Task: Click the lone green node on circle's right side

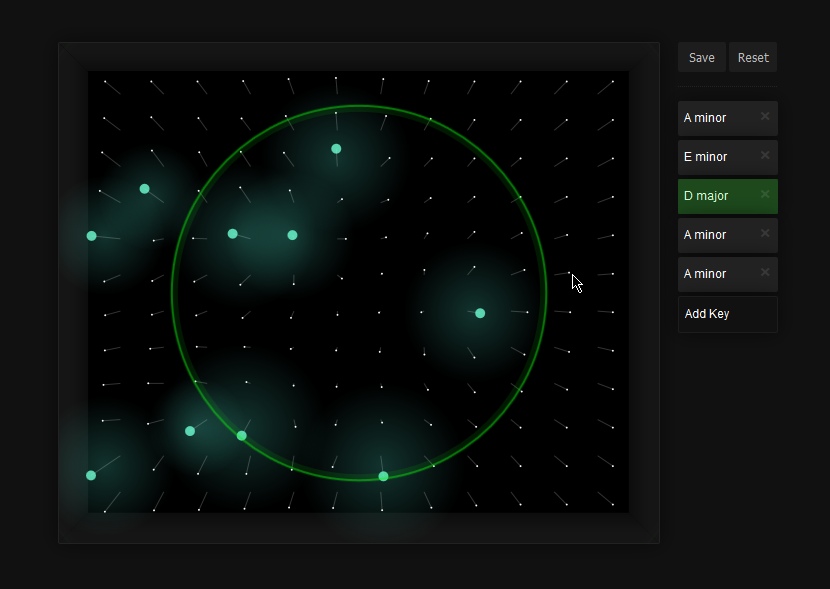Action: click(x=480, y=313)
